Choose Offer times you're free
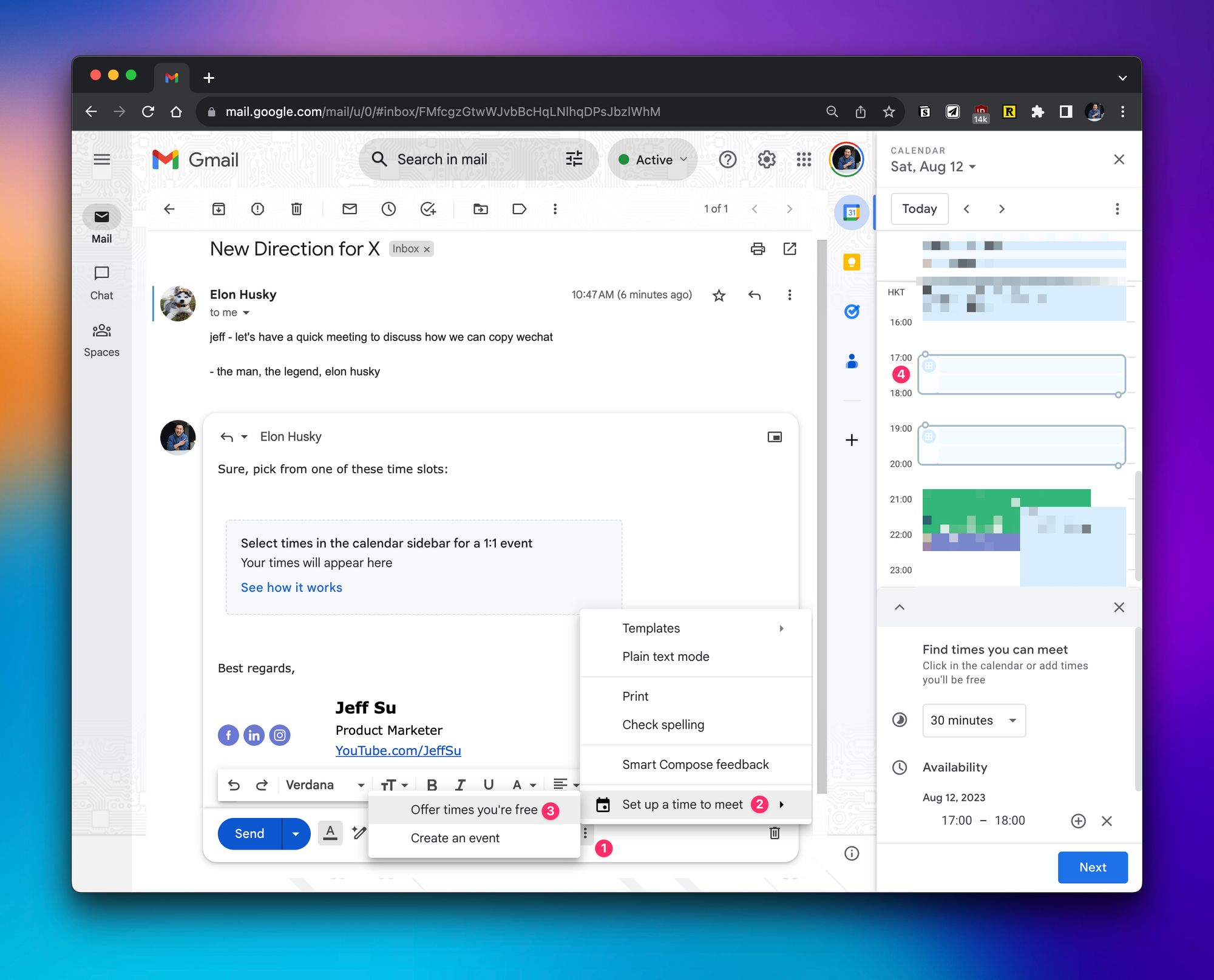The height and width of the screenshot is (980, 1214). 474,810
